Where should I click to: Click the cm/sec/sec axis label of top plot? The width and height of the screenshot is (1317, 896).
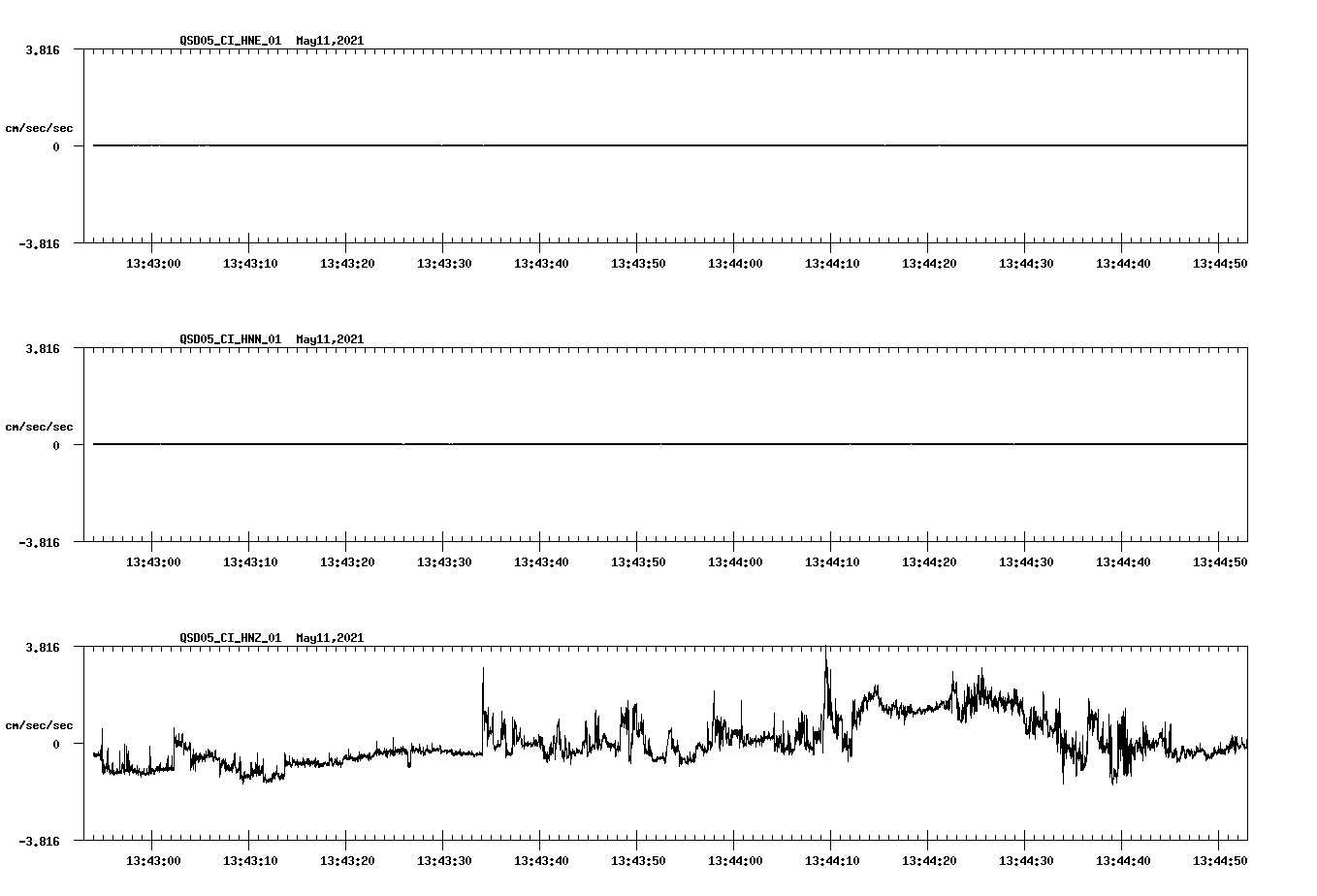[x=40, y=128]
